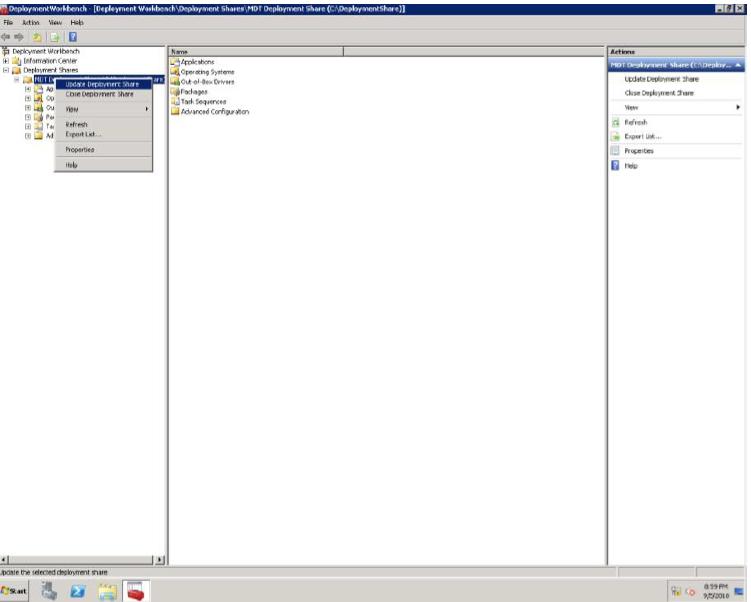Click the Help icon in Actions pane
Viewport: 751px width, 602px height.
click(x=616, y=166)
